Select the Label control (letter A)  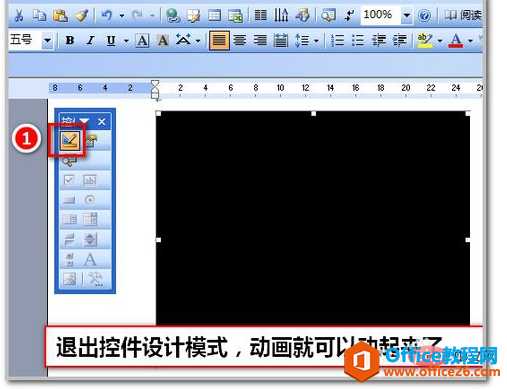[x=90, y=259]
